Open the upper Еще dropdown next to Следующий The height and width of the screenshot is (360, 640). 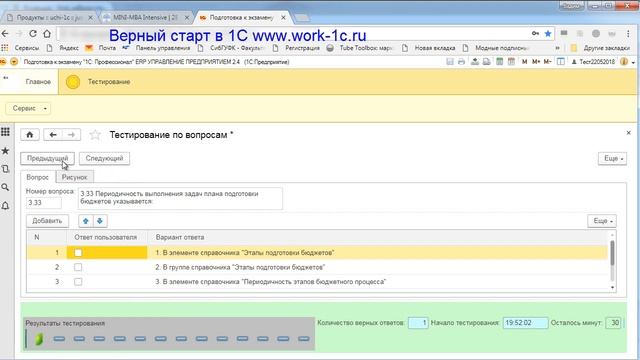coord(612,158)
